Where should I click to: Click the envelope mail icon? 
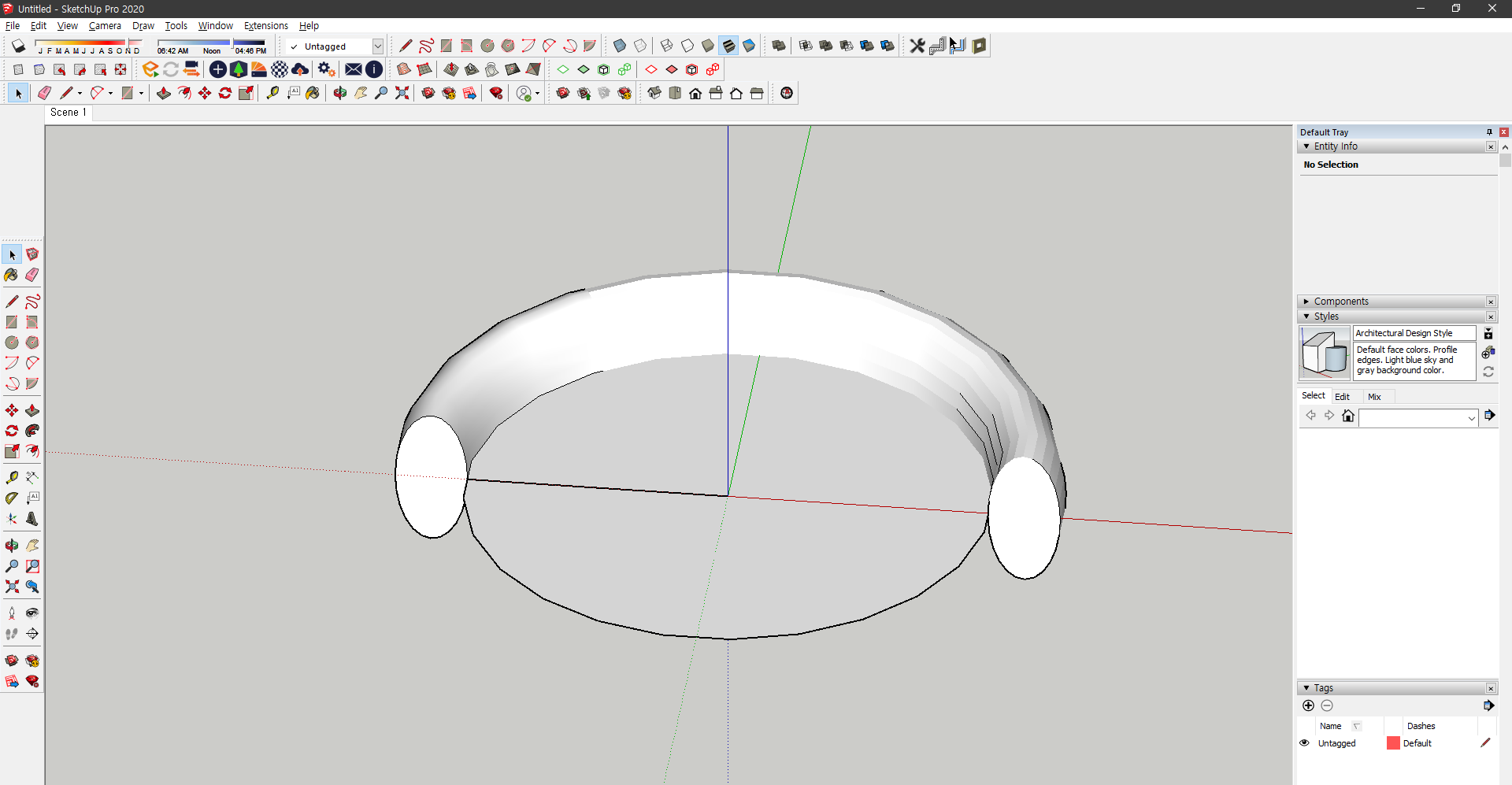click(x=354, y=69)
